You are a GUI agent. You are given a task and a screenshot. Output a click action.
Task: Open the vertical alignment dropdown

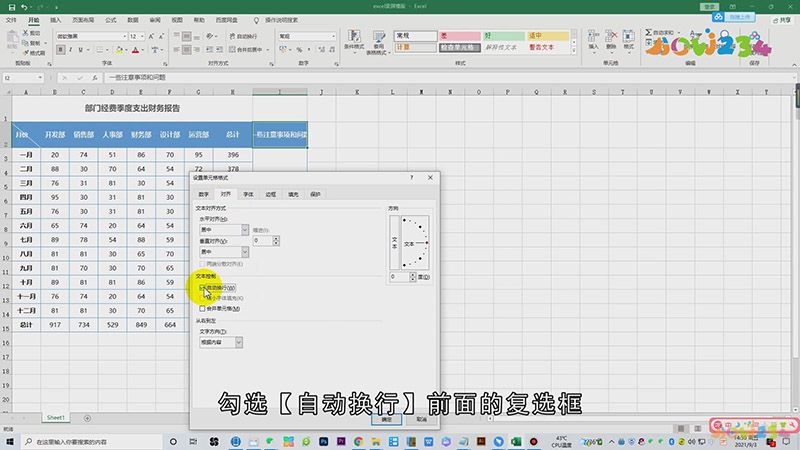[x=245, y=252]
